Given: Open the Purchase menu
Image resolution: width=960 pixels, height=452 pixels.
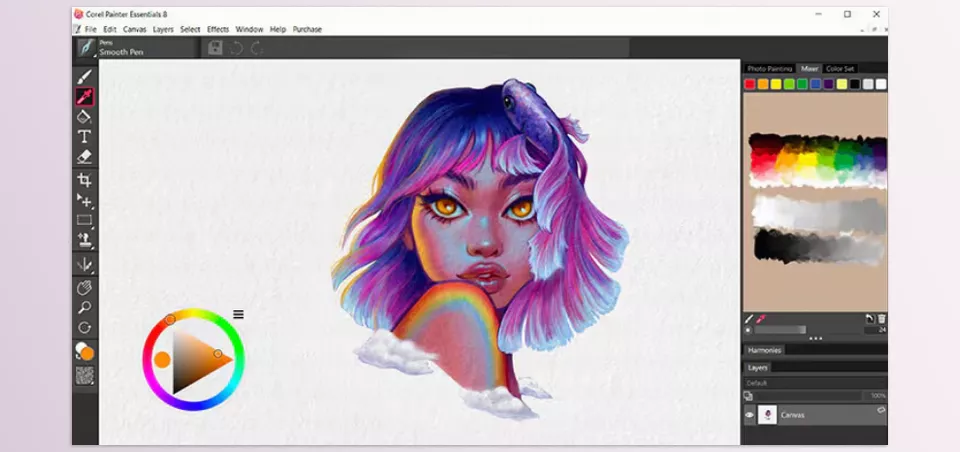Looking at the screenshot, I should point(307,29).
